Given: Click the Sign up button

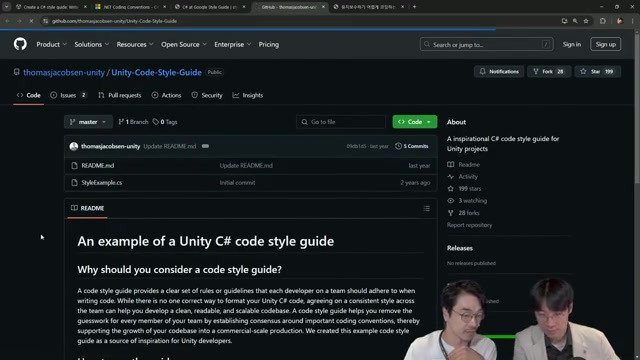Looking at the screenshot, I should pyautogui.click(x=605, y=44).
